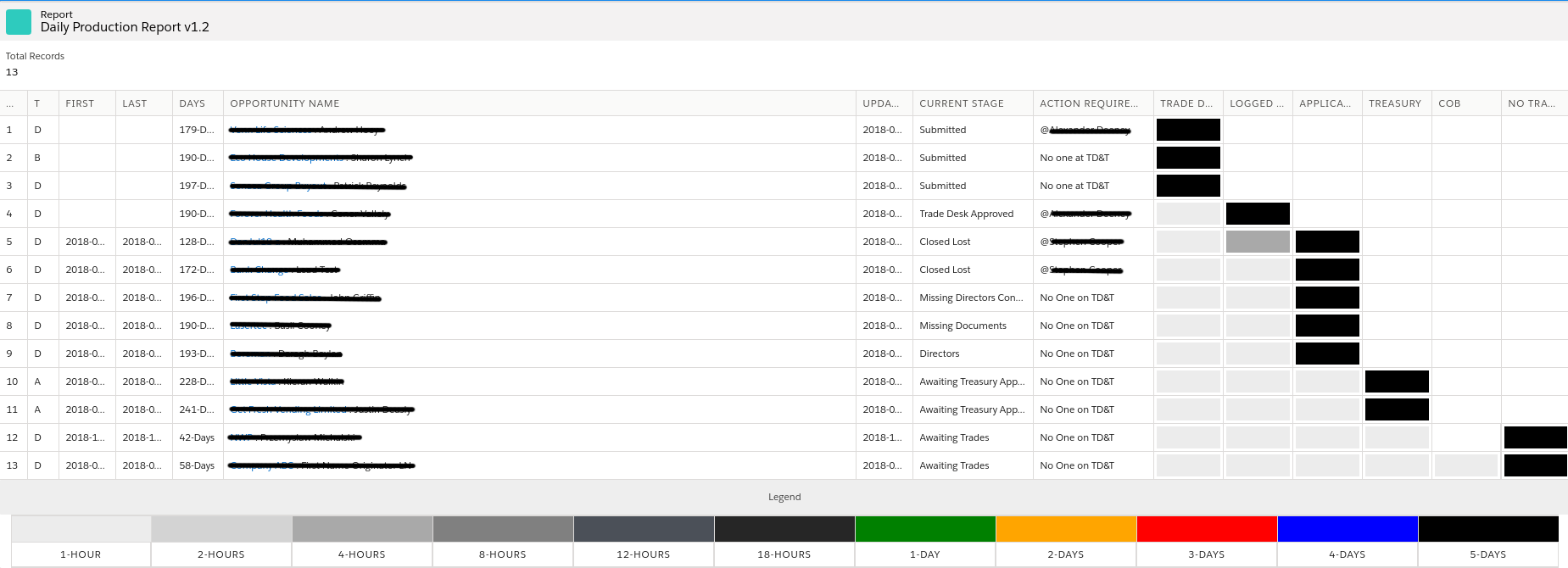Screen dimensions: 1568x568
Task: Click Trade Desk Approved stage in row 4
Action: point(966,214)
